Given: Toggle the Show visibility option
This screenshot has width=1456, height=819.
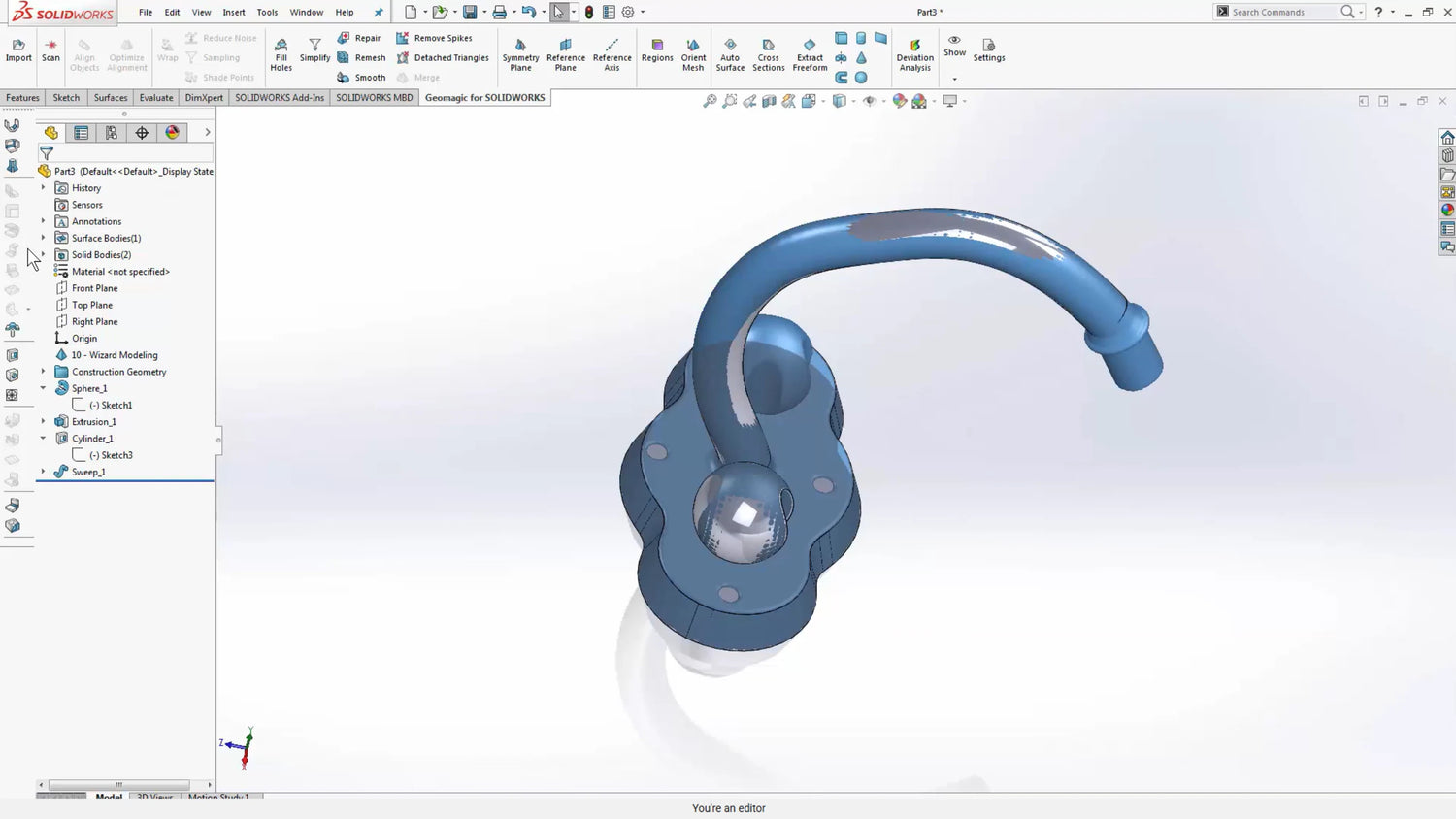Looking at the screenshot, I should 954,47.
